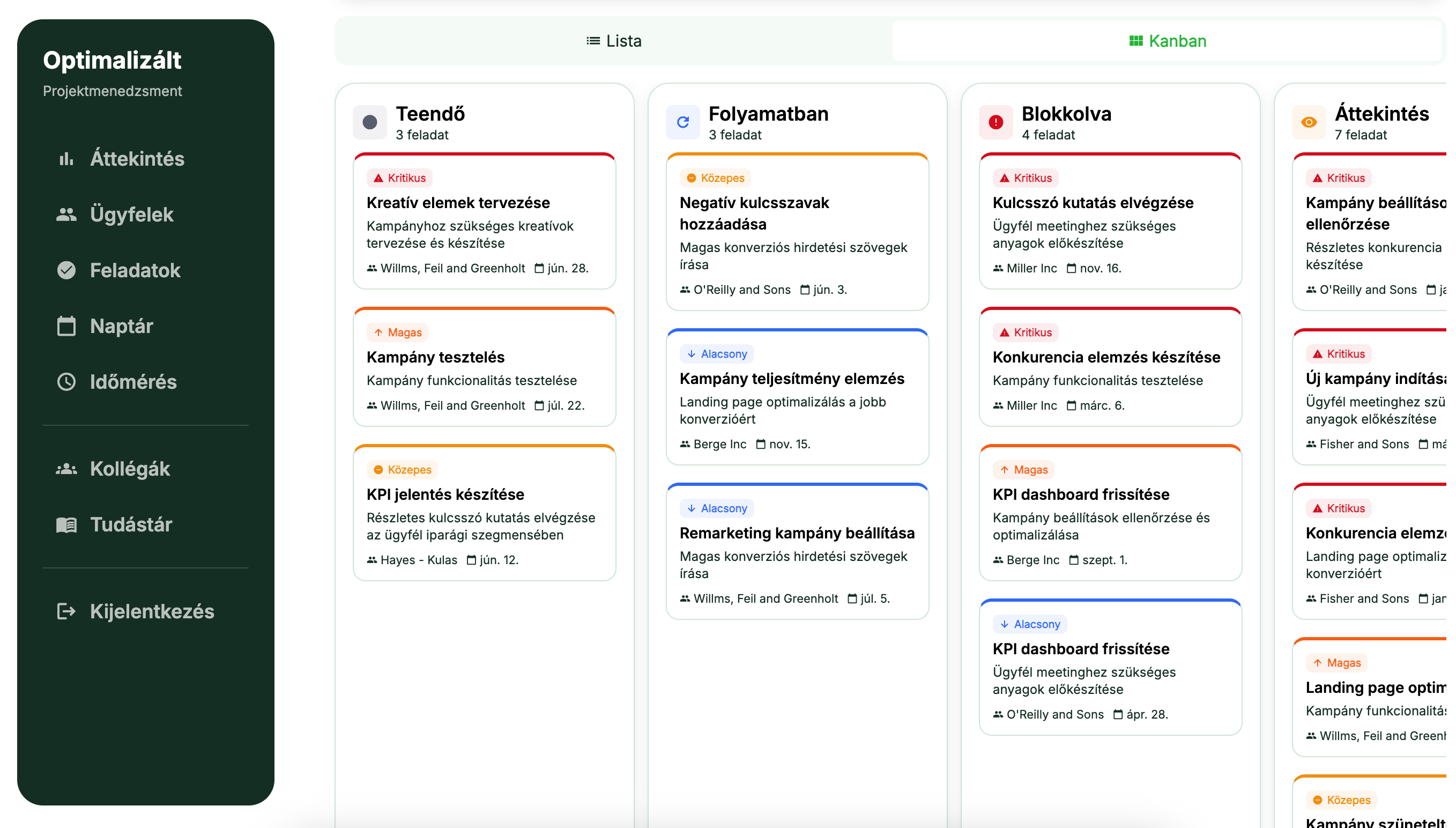The height and width of the screenshot is (828, 1456).
Task: Click the Feladatok checkmark circle icon
Action: pos(66,270)
